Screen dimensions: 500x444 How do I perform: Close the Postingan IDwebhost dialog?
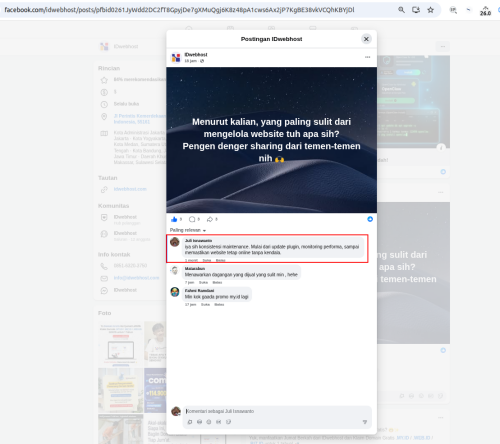pos(366,39)
